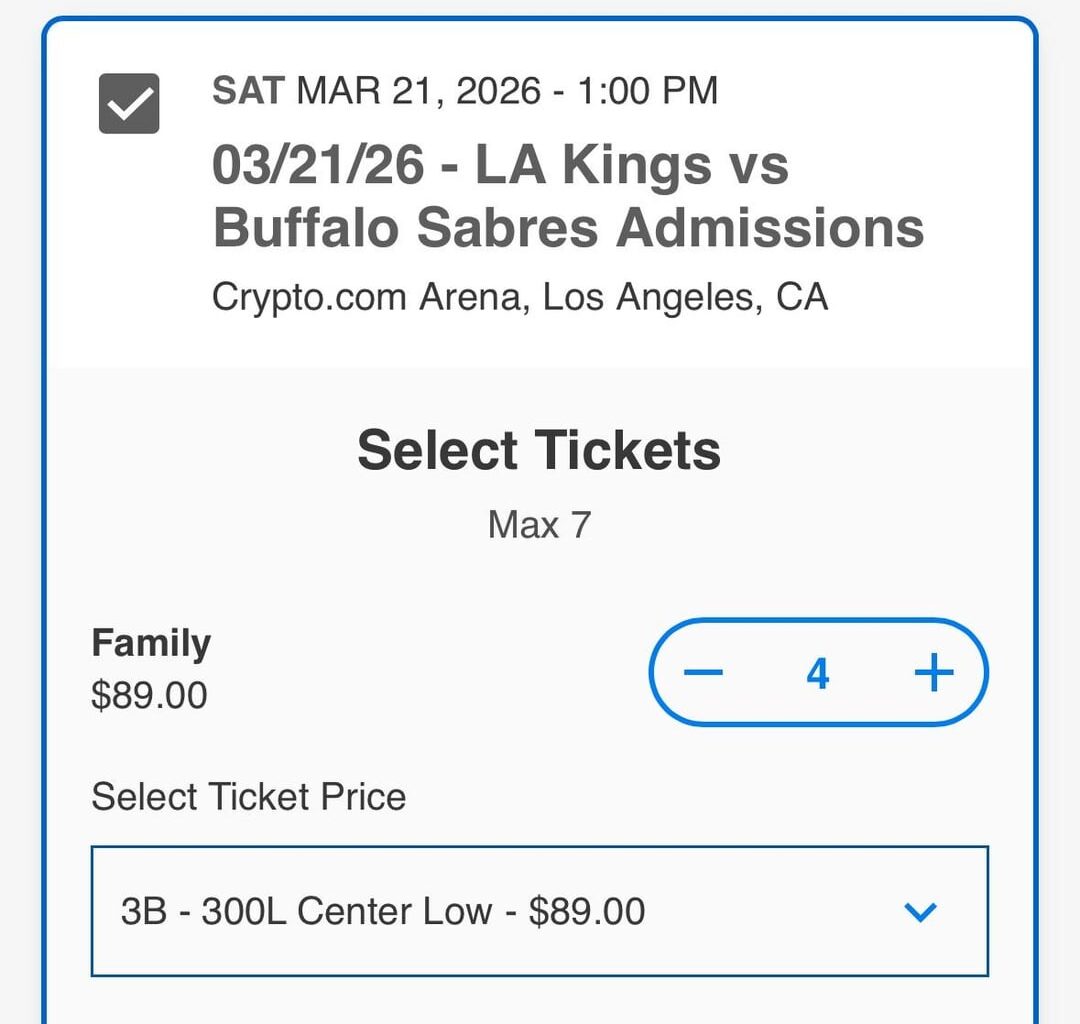Select the ticket quantity value of 4

[819, 672]
